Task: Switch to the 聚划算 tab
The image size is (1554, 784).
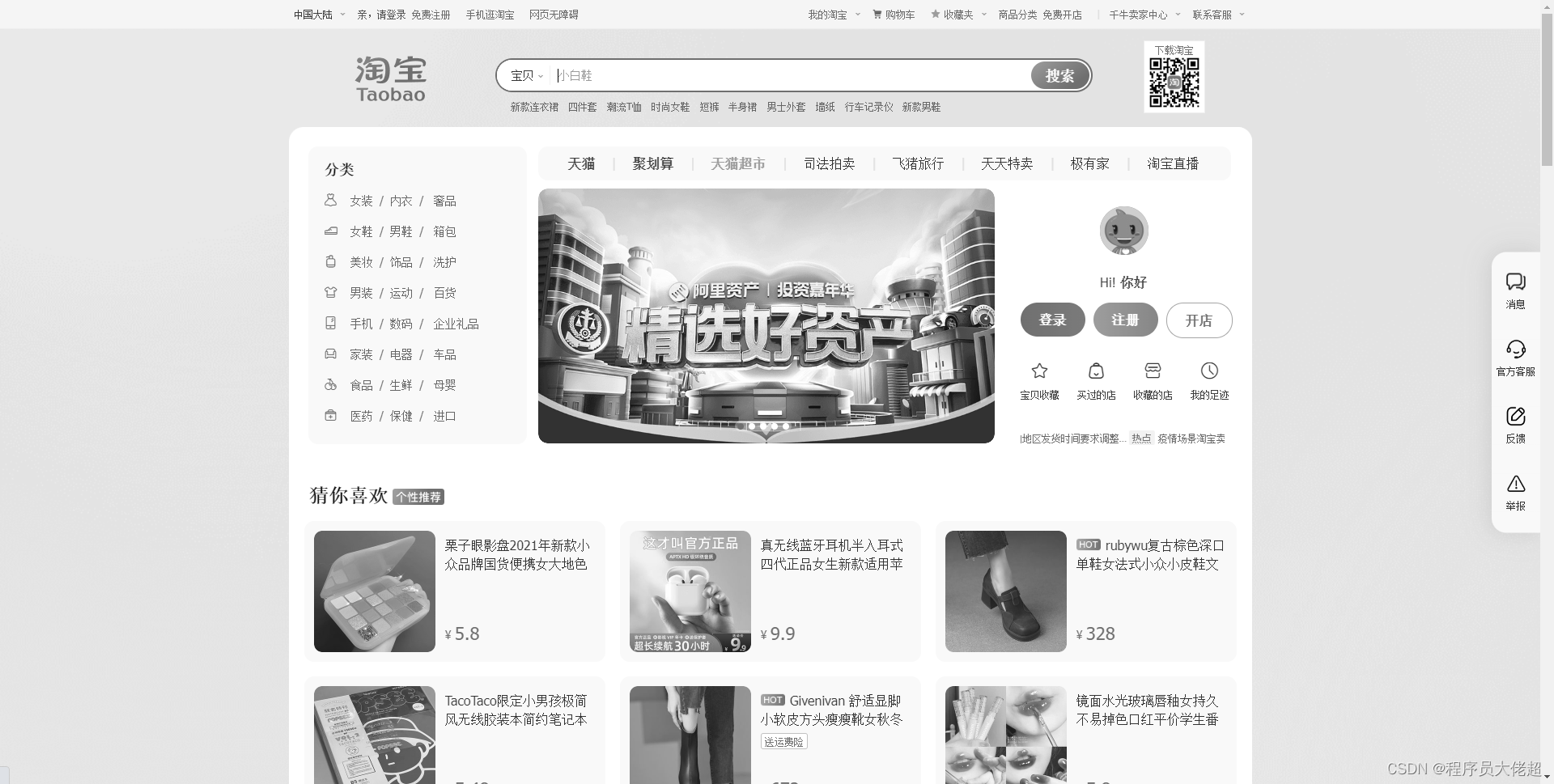Action: tap(653, 163)
